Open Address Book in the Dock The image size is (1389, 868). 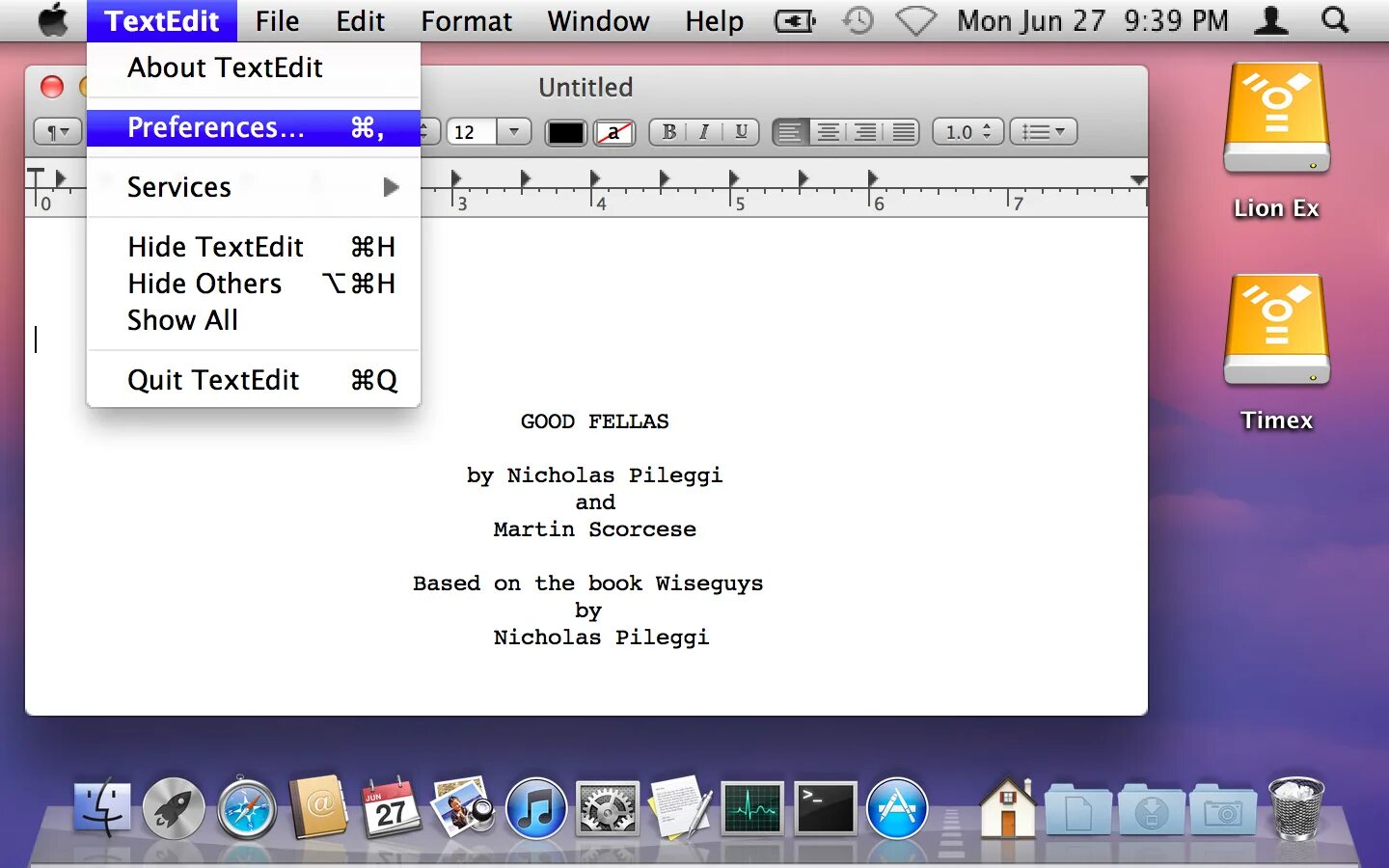[318, 807]
